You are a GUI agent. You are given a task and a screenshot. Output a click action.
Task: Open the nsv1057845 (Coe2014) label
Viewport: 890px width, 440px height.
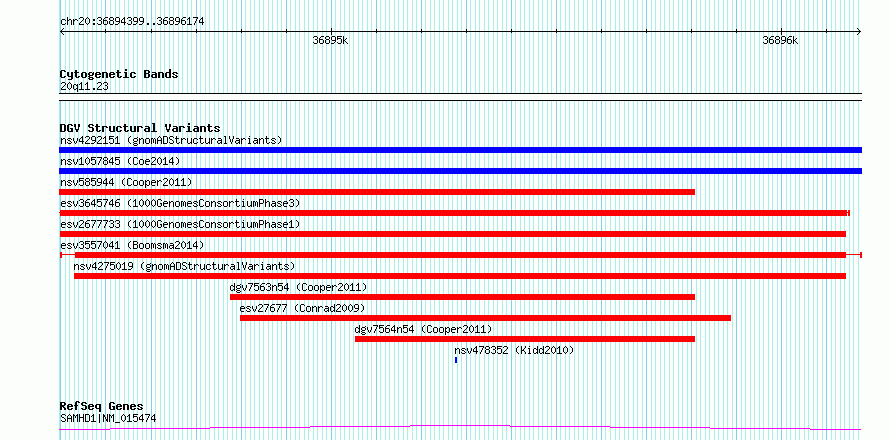click(x=120, y=161)
